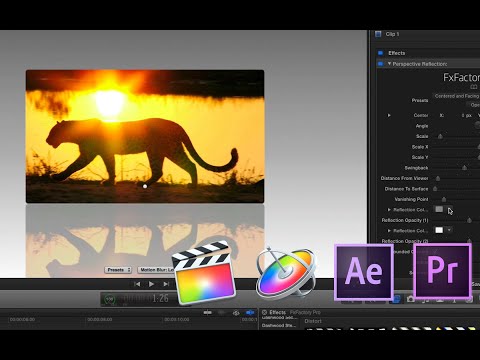The width and height of the screenshot is (480, 360).
Task: Toggle the skimming icon above the timeline
Action: click(207, 313)
